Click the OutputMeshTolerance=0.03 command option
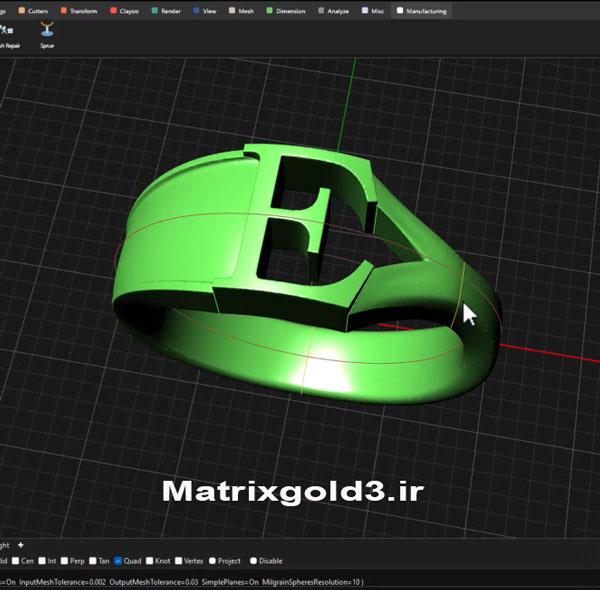 (154, 582)
